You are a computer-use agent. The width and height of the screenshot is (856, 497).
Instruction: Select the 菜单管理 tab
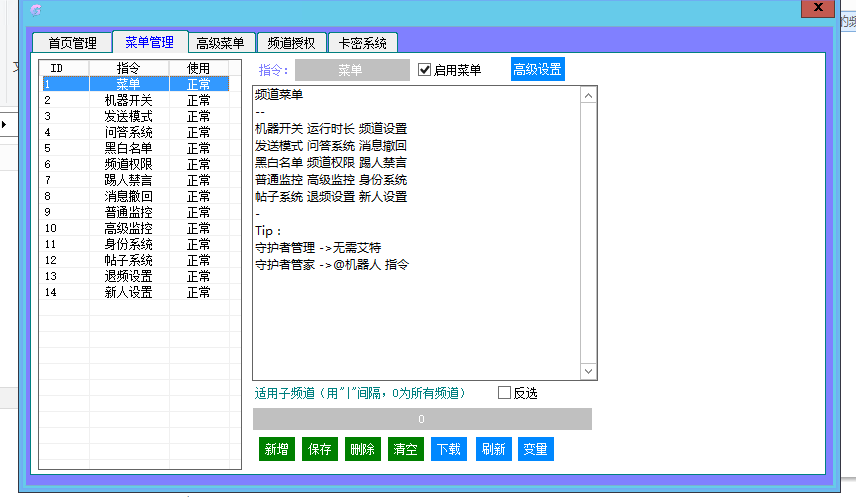[150, 42]
